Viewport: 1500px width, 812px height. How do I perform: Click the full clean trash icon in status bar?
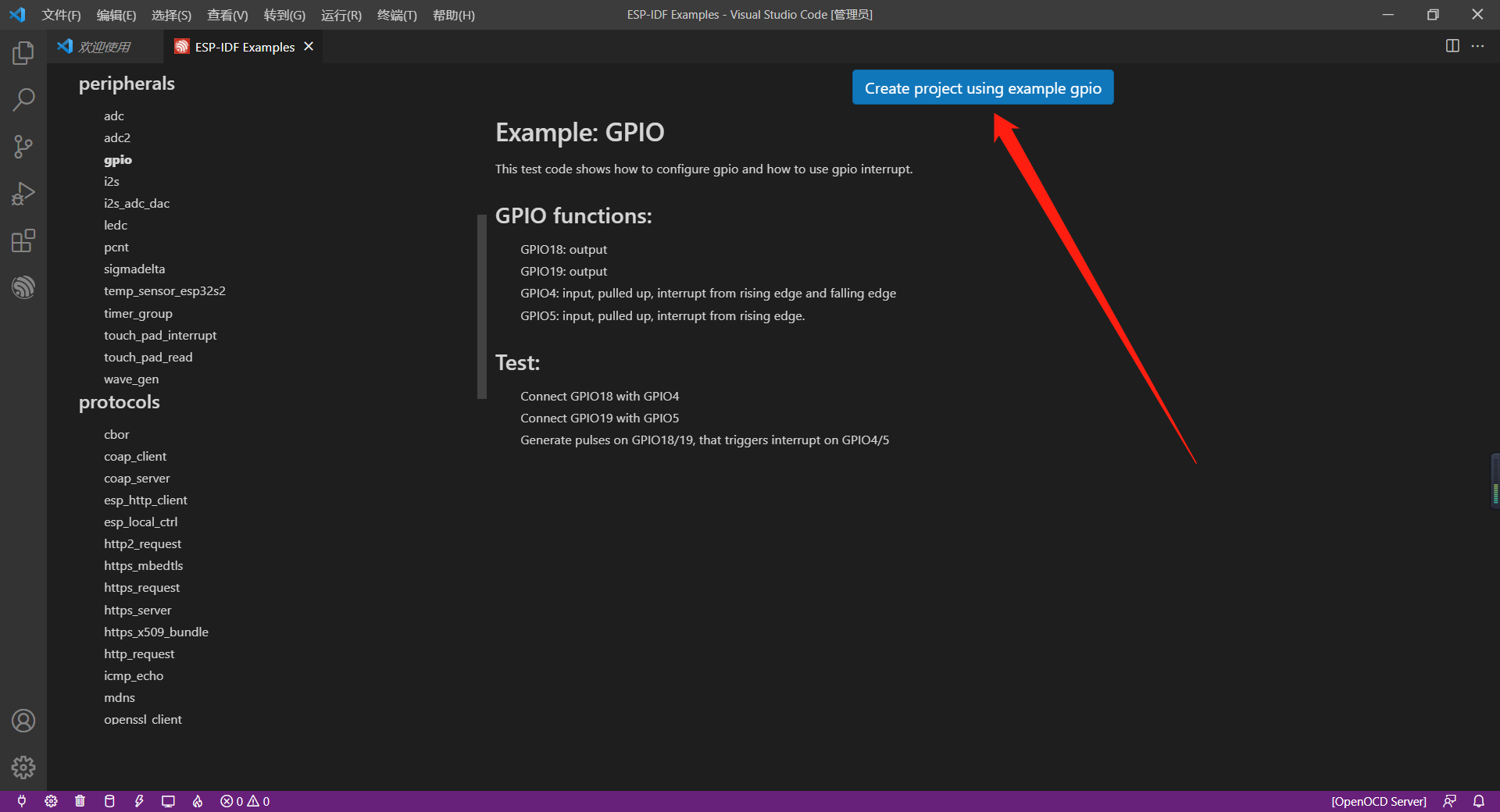[x=80, y=801]
